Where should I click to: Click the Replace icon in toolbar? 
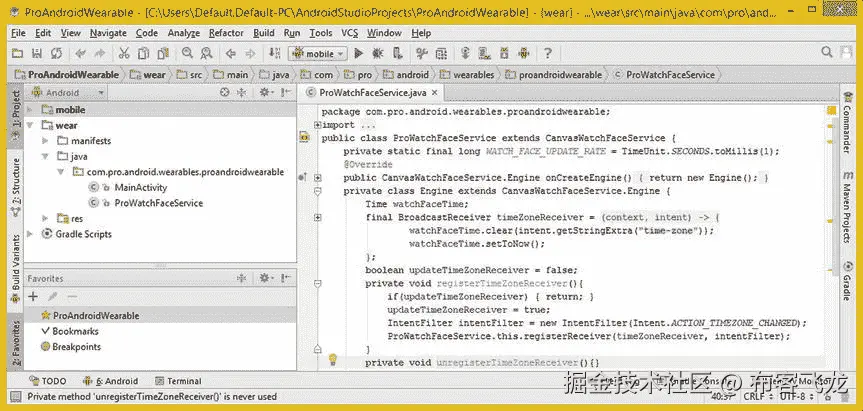click(206, 53)
